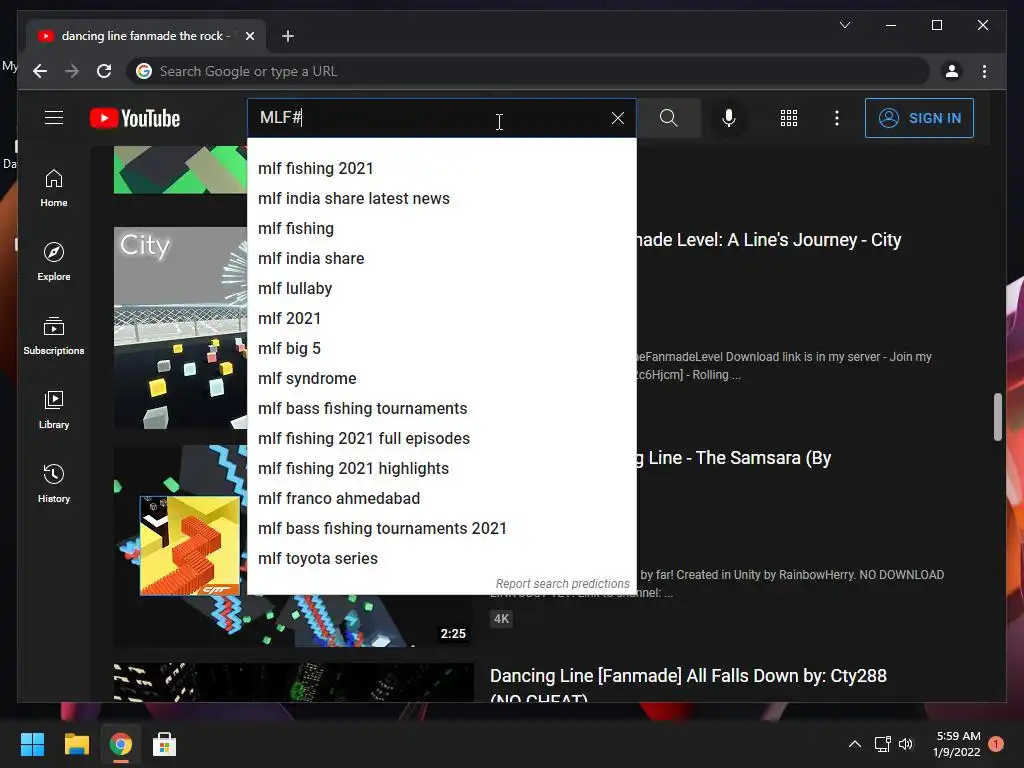Reload the page
The width and height of the screenshot is (1024, 768).
[104, 71]
